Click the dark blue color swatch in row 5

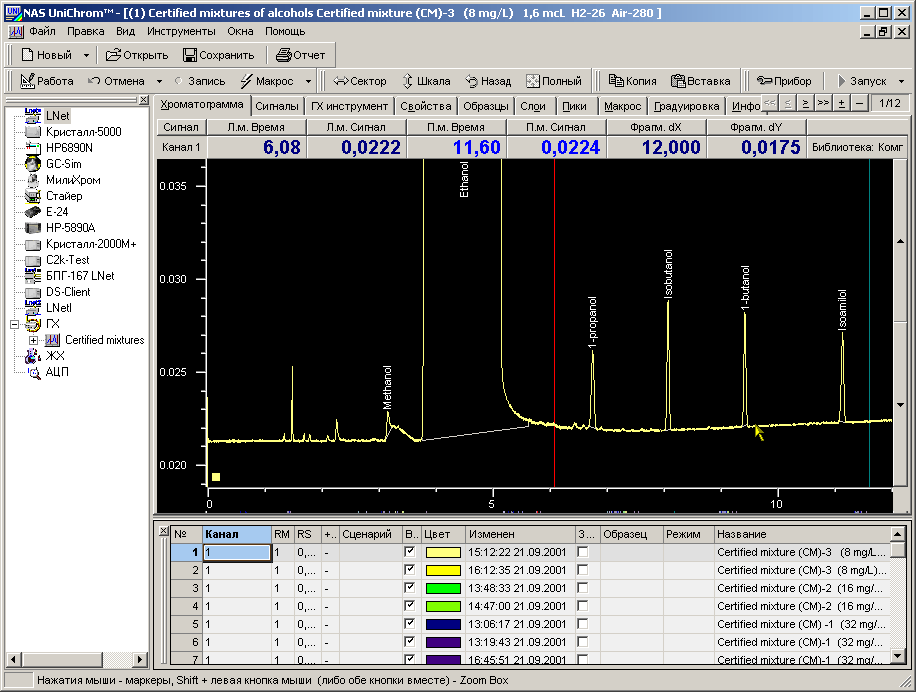[x=443, y=625]
